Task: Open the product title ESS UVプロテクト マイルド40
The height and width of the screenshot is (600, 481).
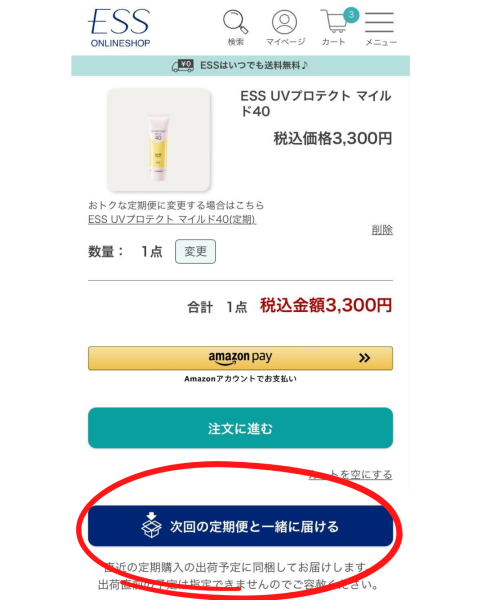Action: pyautogui.click(x=316, y=103)
